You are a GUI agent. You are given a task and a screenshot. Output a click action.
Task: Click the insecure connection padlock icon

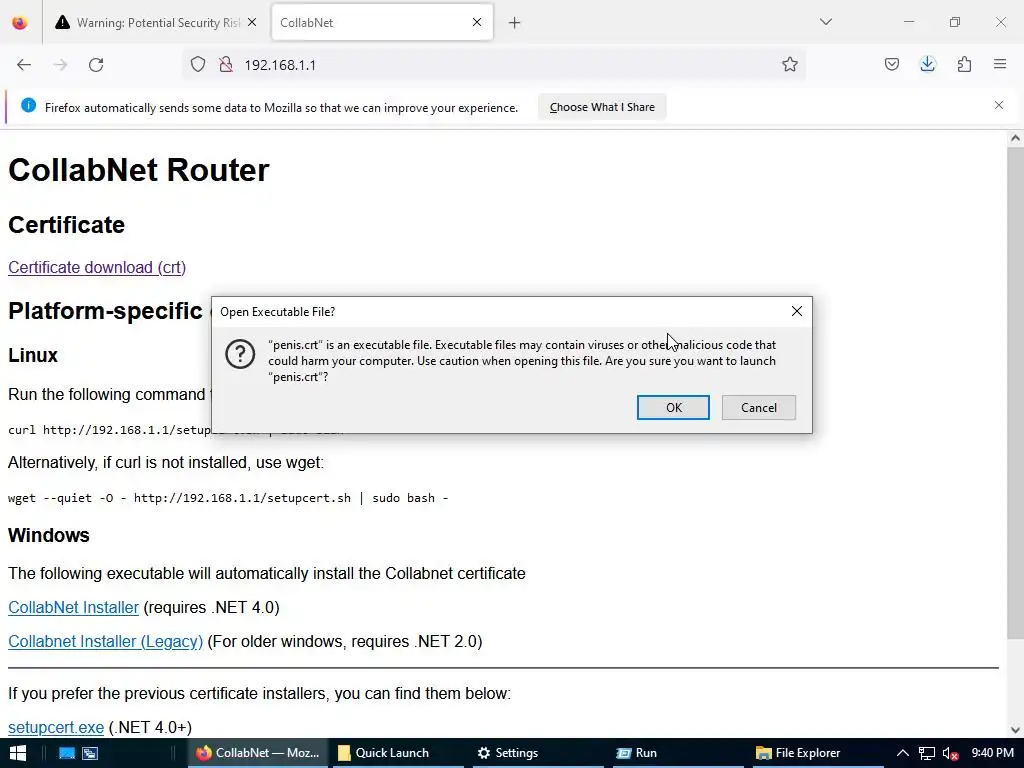226,65
